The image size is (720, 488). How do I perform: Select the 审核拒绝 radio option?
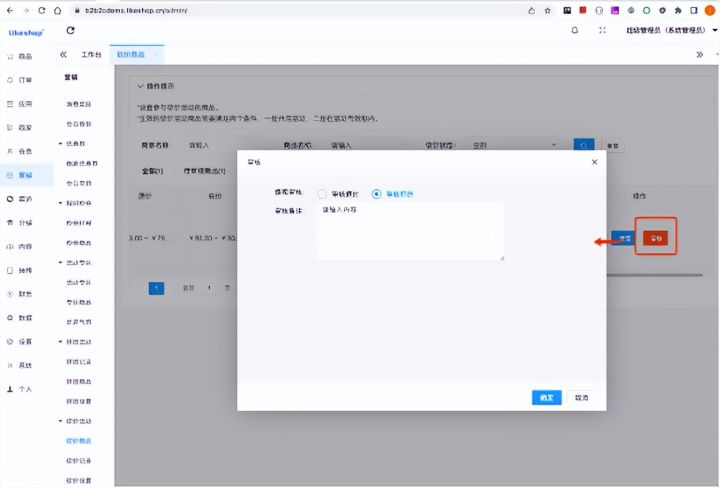pos(393,194)
